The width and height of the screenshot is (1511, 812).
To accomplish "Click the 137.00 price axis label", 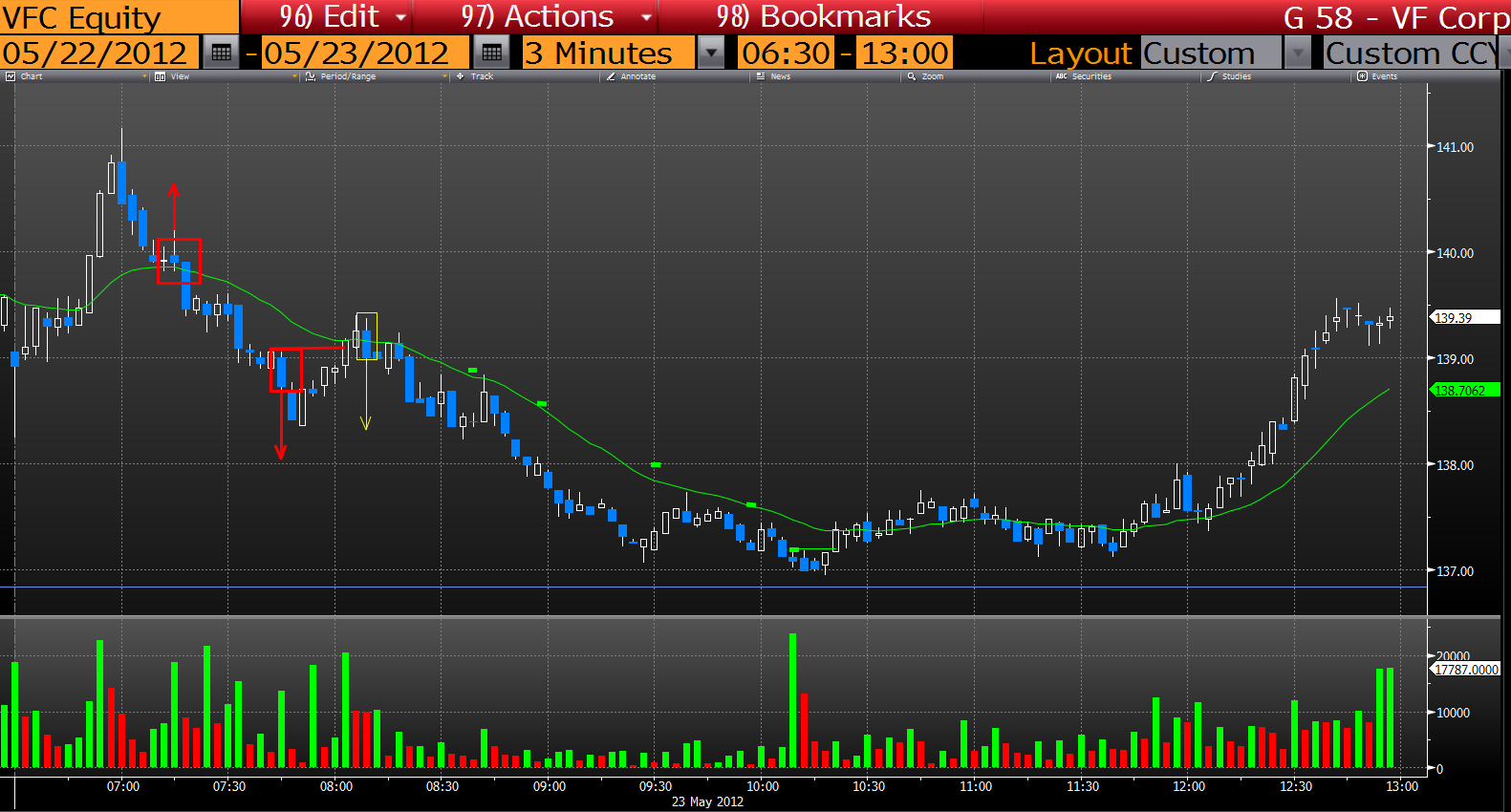I will click(1456, 571).
